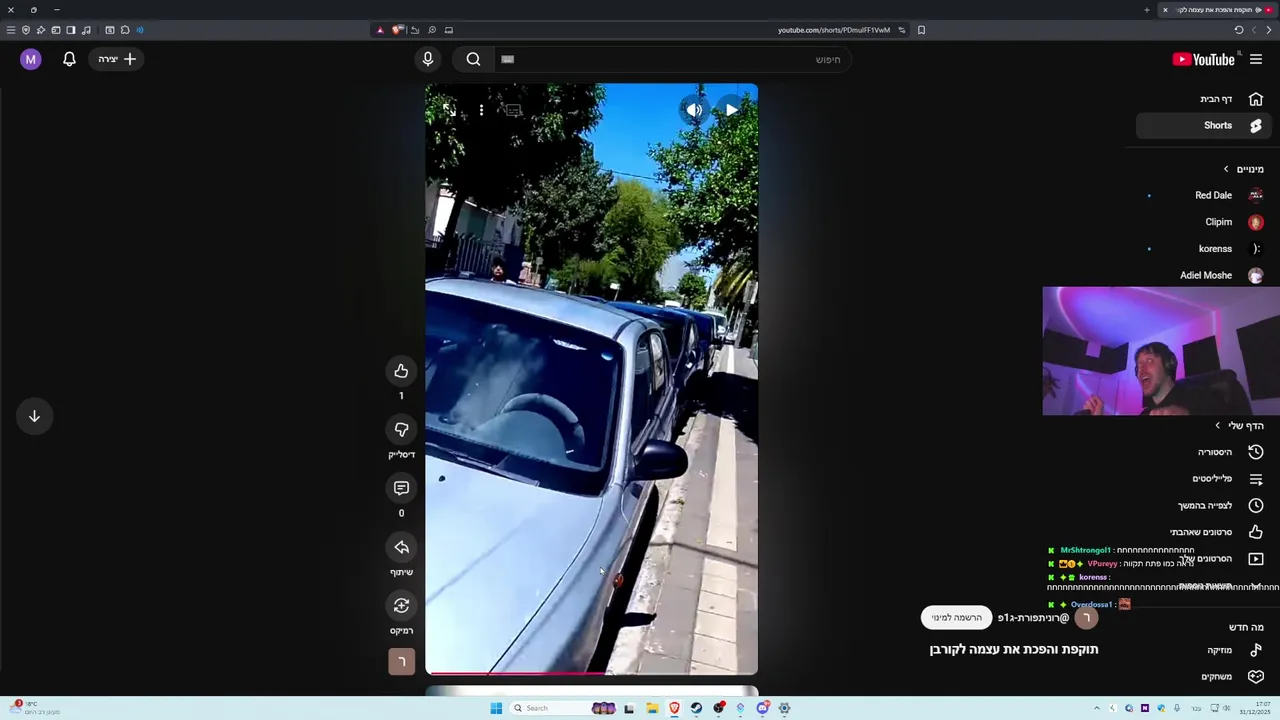Viewport: 1280px width, 720px height.
Task: Open the browser music note icon
Action: [86, 30]
